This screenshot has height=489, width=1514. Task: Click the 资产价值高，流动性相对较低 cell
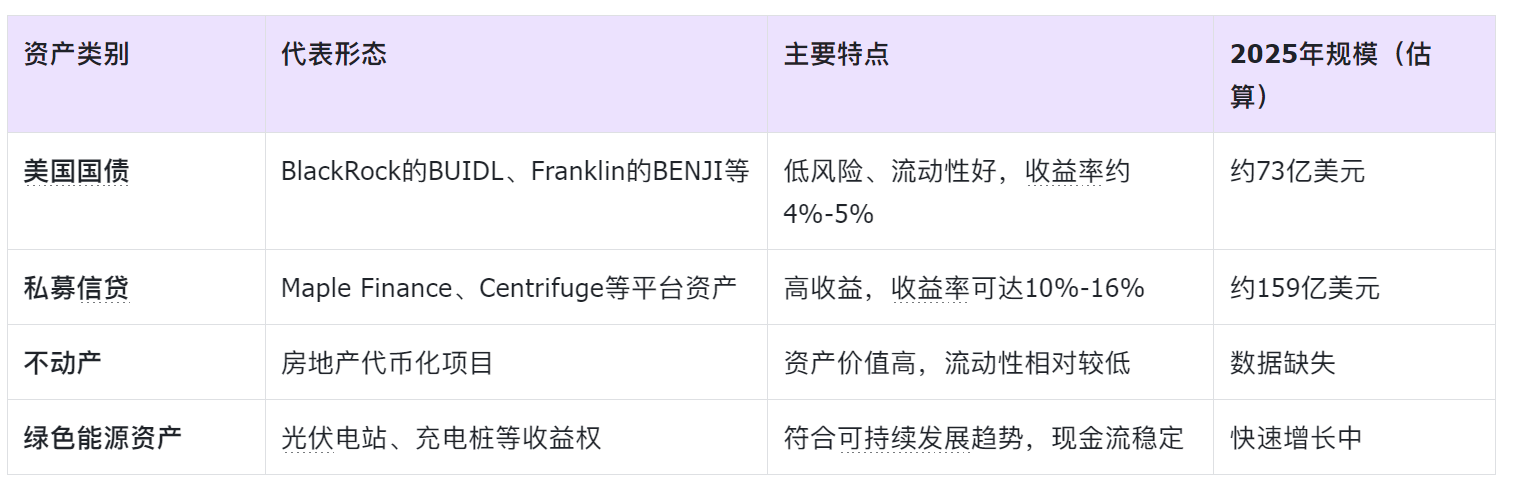[x=957, y=362]
